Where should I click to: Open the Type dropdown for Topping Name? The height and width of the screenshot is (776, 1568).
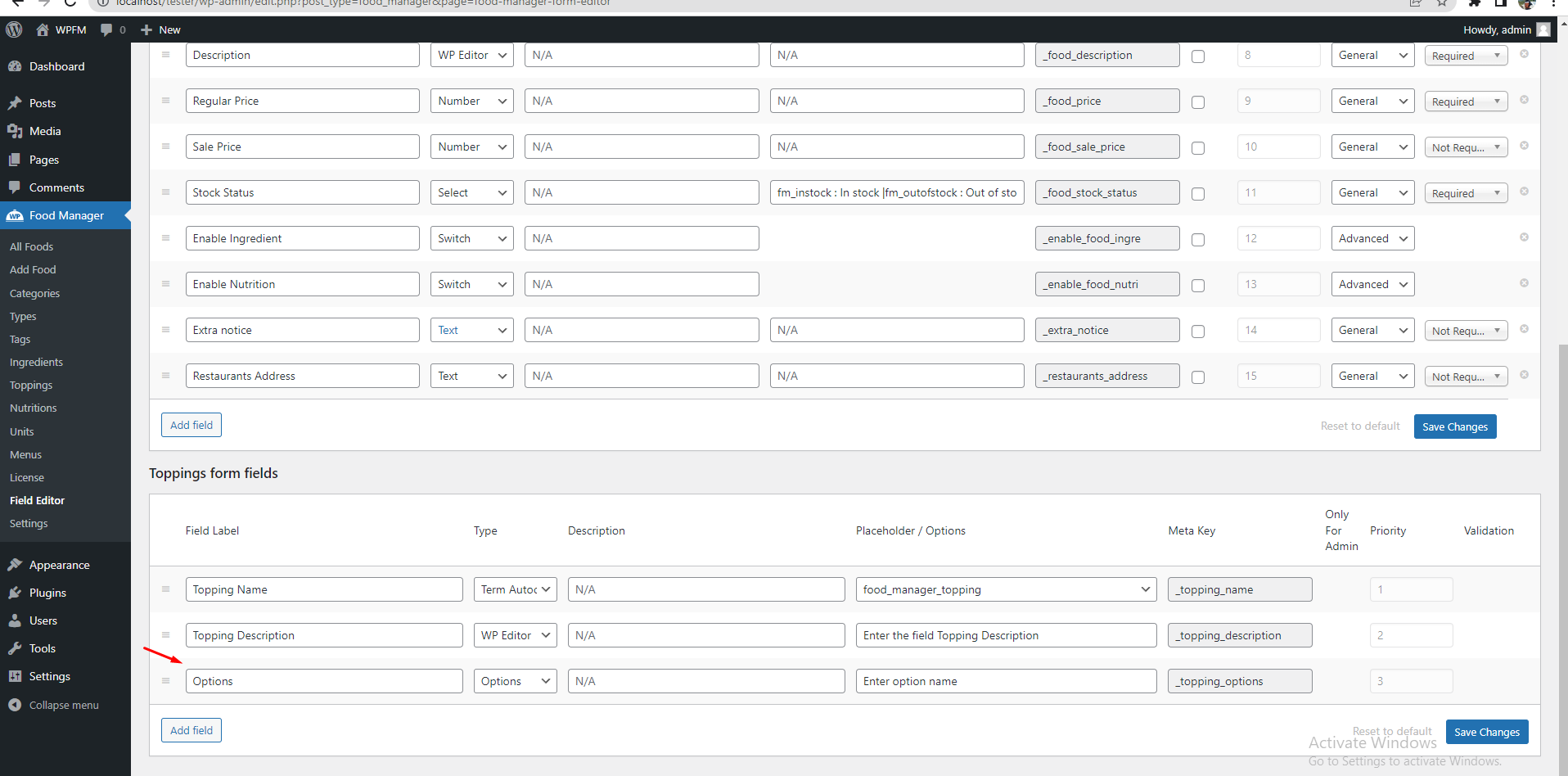click(515, 589)
